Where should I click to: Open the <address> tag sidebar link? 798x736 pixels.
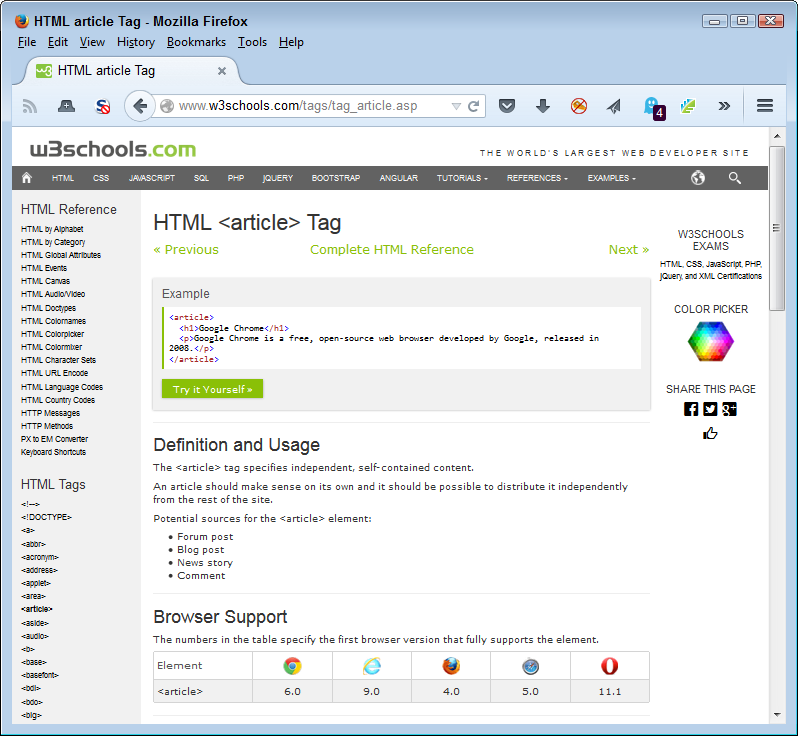39,570
